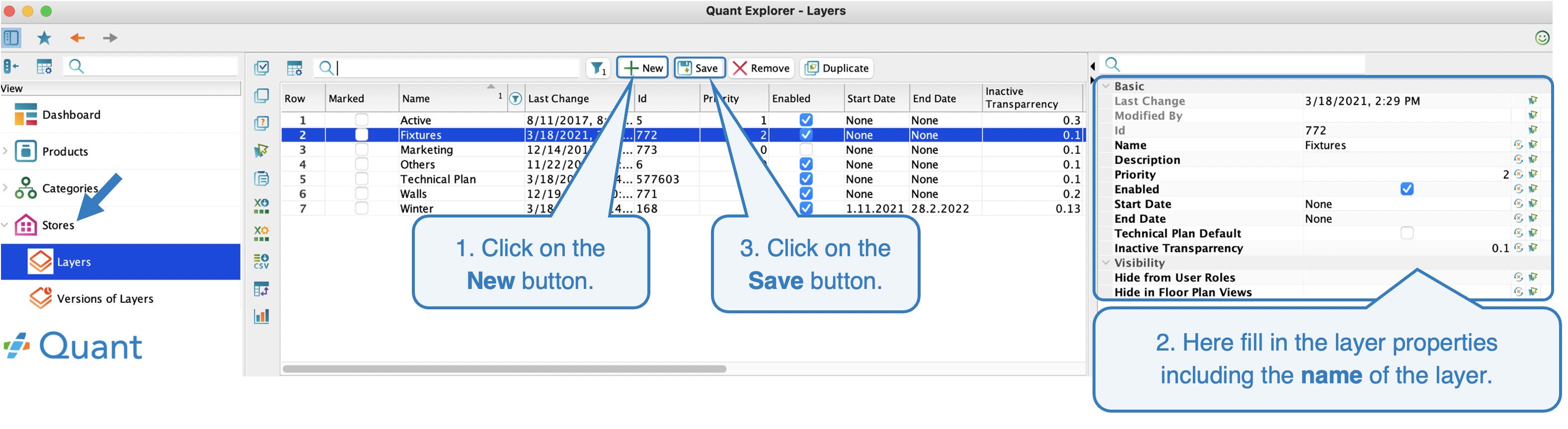Open the bar chart icon in vertical toolbar
Screen dimensions: 1568x429
[x=262, y=316]
